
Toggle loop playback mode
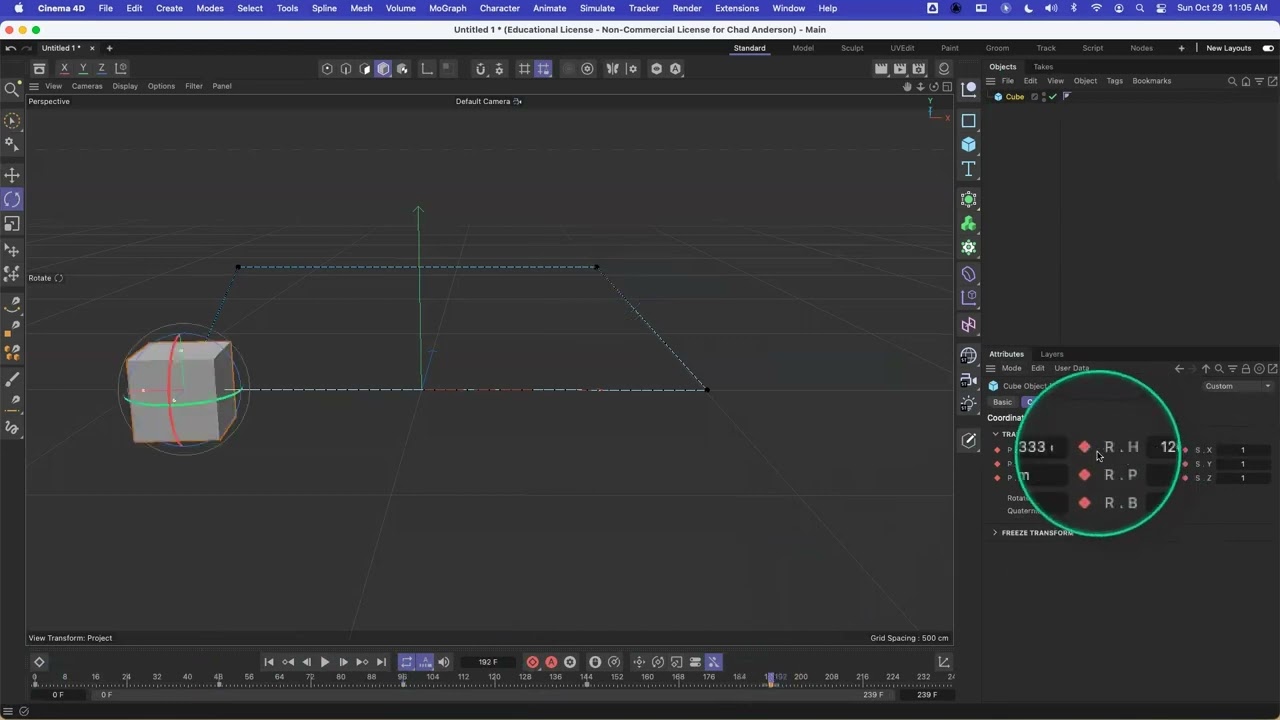coord(406,662)
